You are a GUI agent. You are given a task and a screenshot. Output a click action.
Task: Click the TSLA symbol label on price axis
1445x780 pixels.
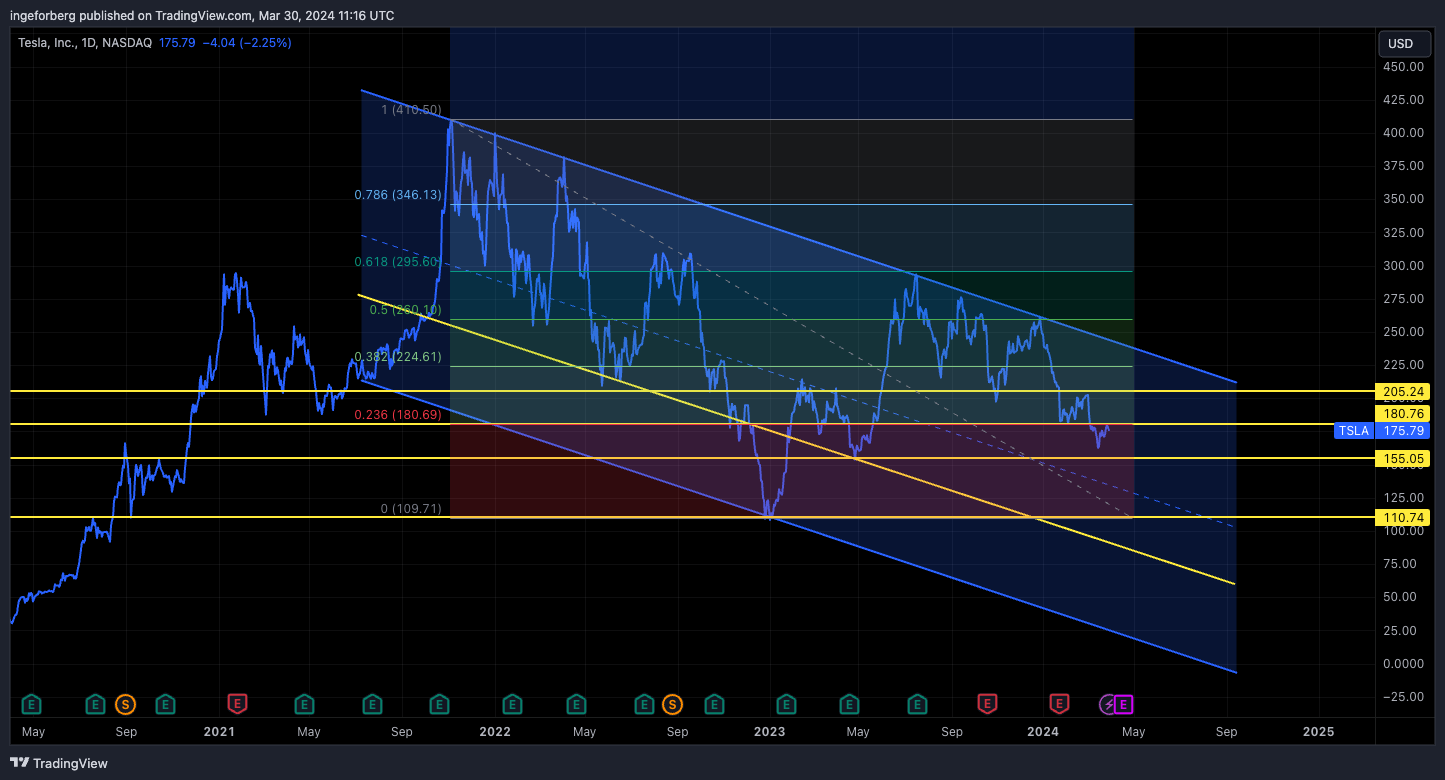click(1354, 431)
